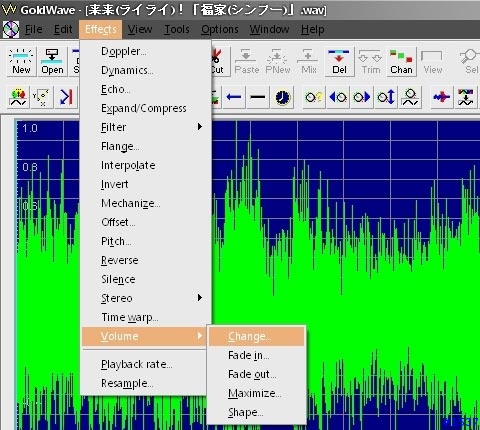The height and width of the screenshot is (430, 480).
Task: Click the black horizontal line silence icon
Action: 258,97
